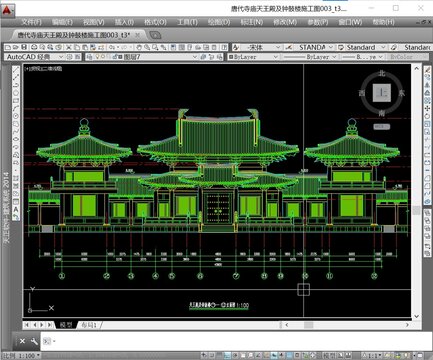Select the Erase tool in Modify toolbar
The width and height of the screenshot is (433, 360).
click(427, 69)
